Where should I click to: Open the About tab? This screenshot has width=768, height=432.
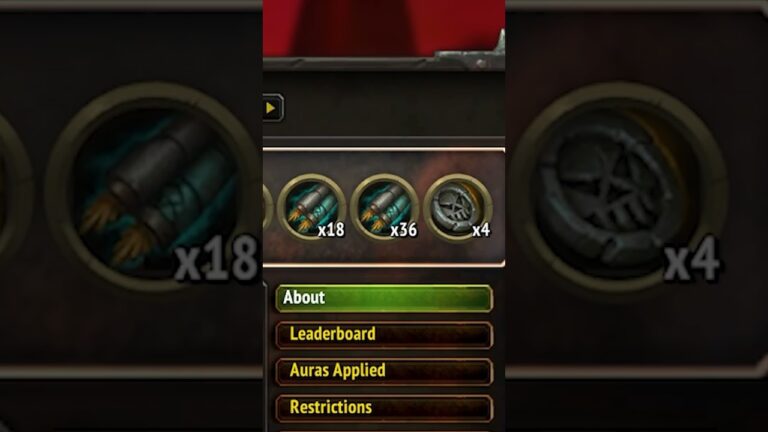pyautogui.click(x=384, y=298)
